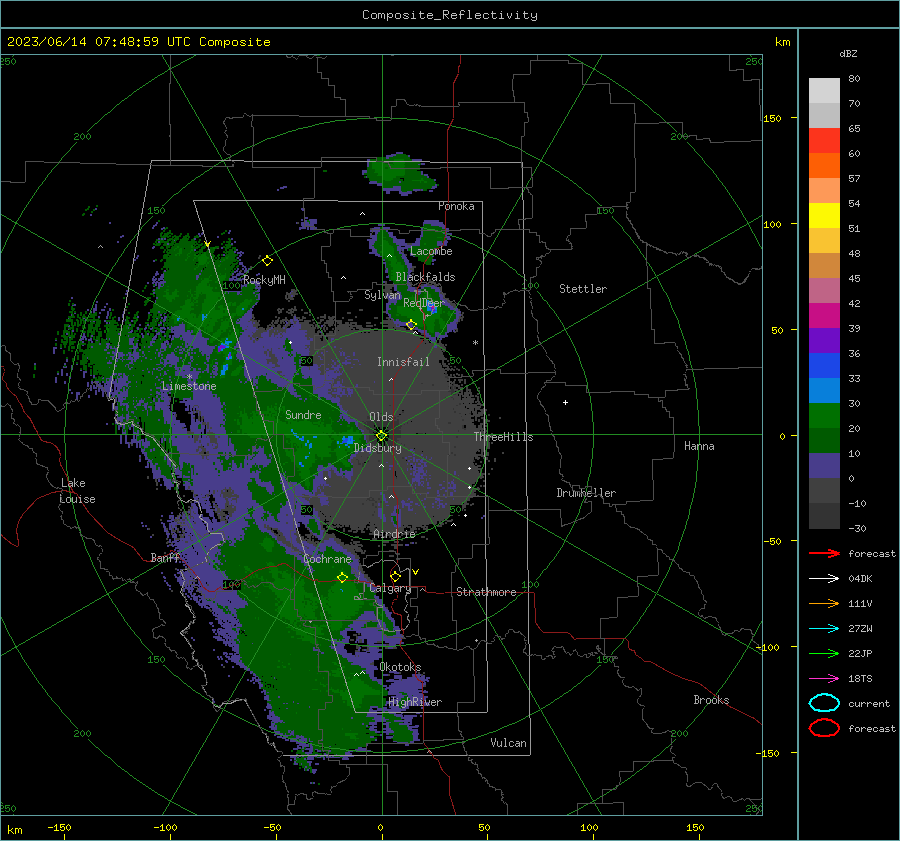Click the magenta 39-42 dBZ color swatch
900x841 pixels.
click(824, 315)
